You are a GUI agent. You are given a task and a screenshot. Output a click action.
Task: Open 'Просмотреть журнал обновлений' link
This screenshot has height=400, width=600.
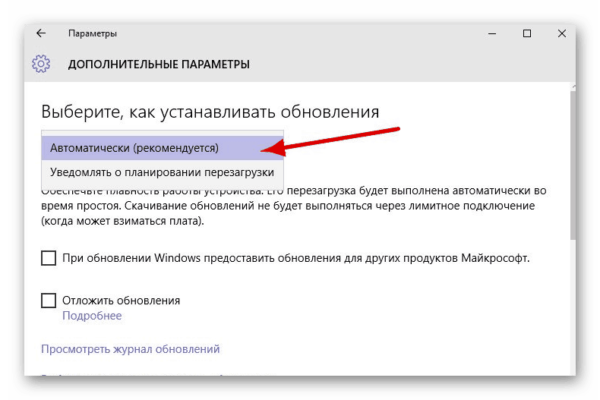coord(130,349)
